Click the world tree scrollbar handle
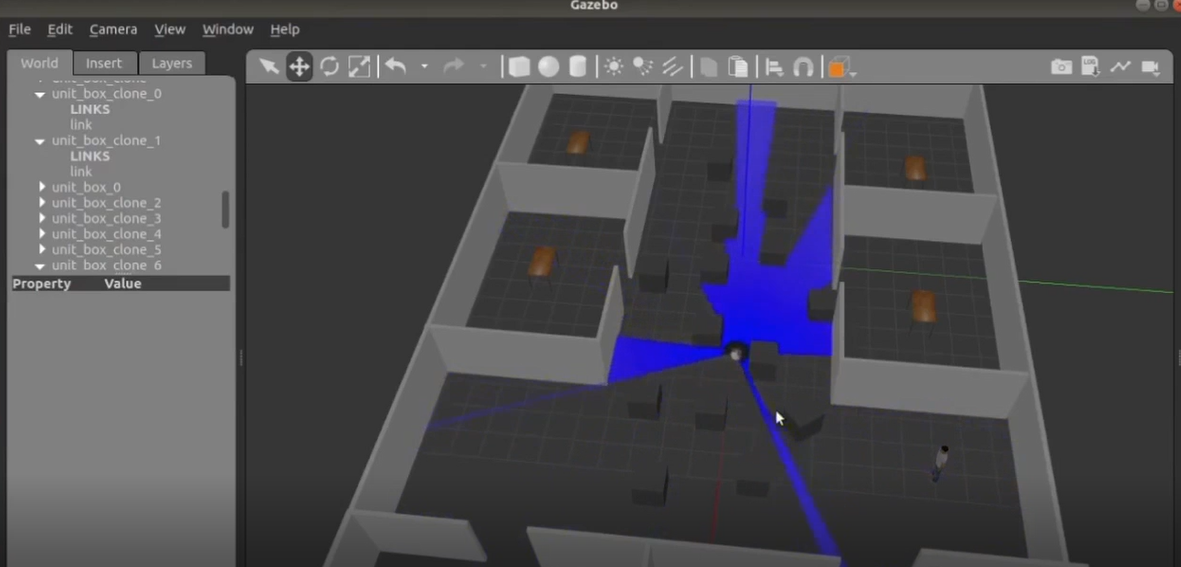 pos(225,209)
